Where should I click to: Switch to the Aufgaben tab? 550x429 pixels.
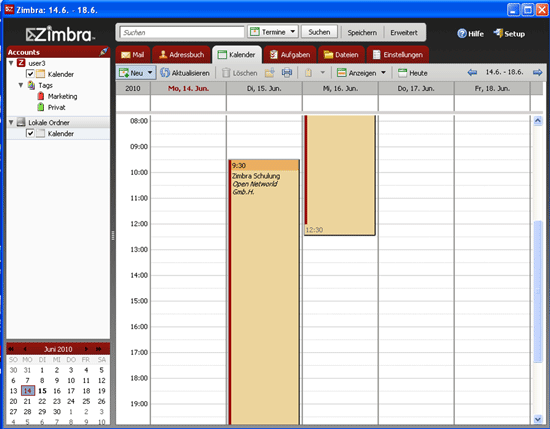(x=290, y=55)
